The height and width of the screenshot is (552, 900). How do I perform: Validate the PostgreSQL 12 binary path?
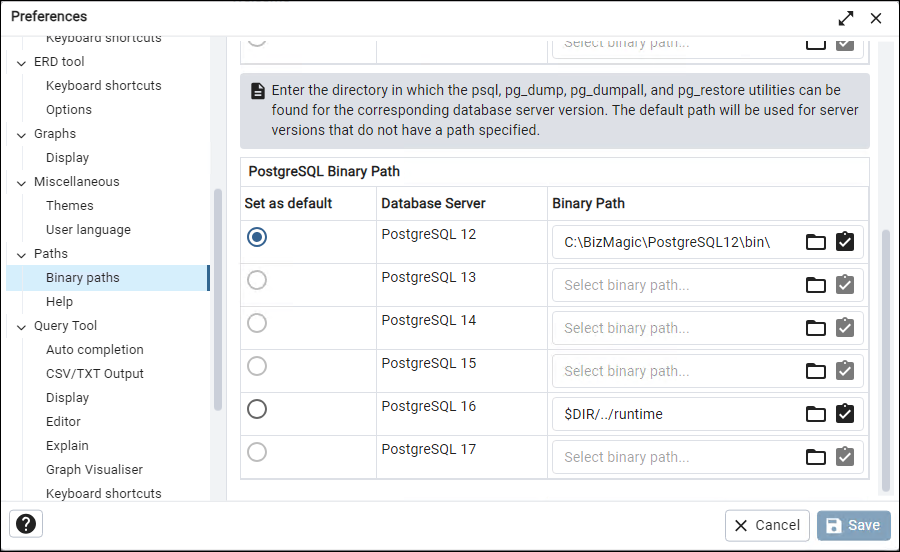click(845, 242)
